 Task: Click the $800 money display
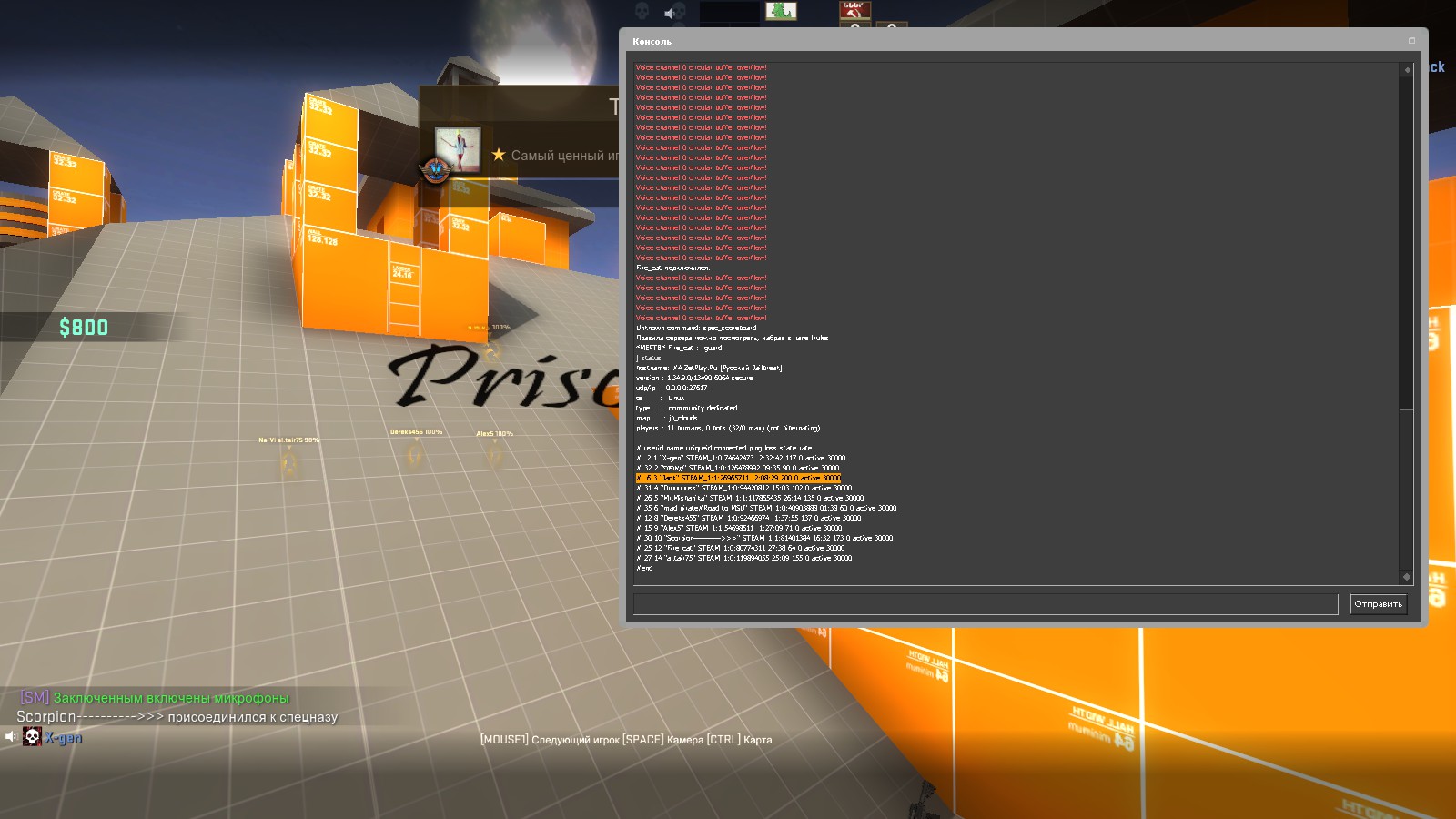click(84, 328)
